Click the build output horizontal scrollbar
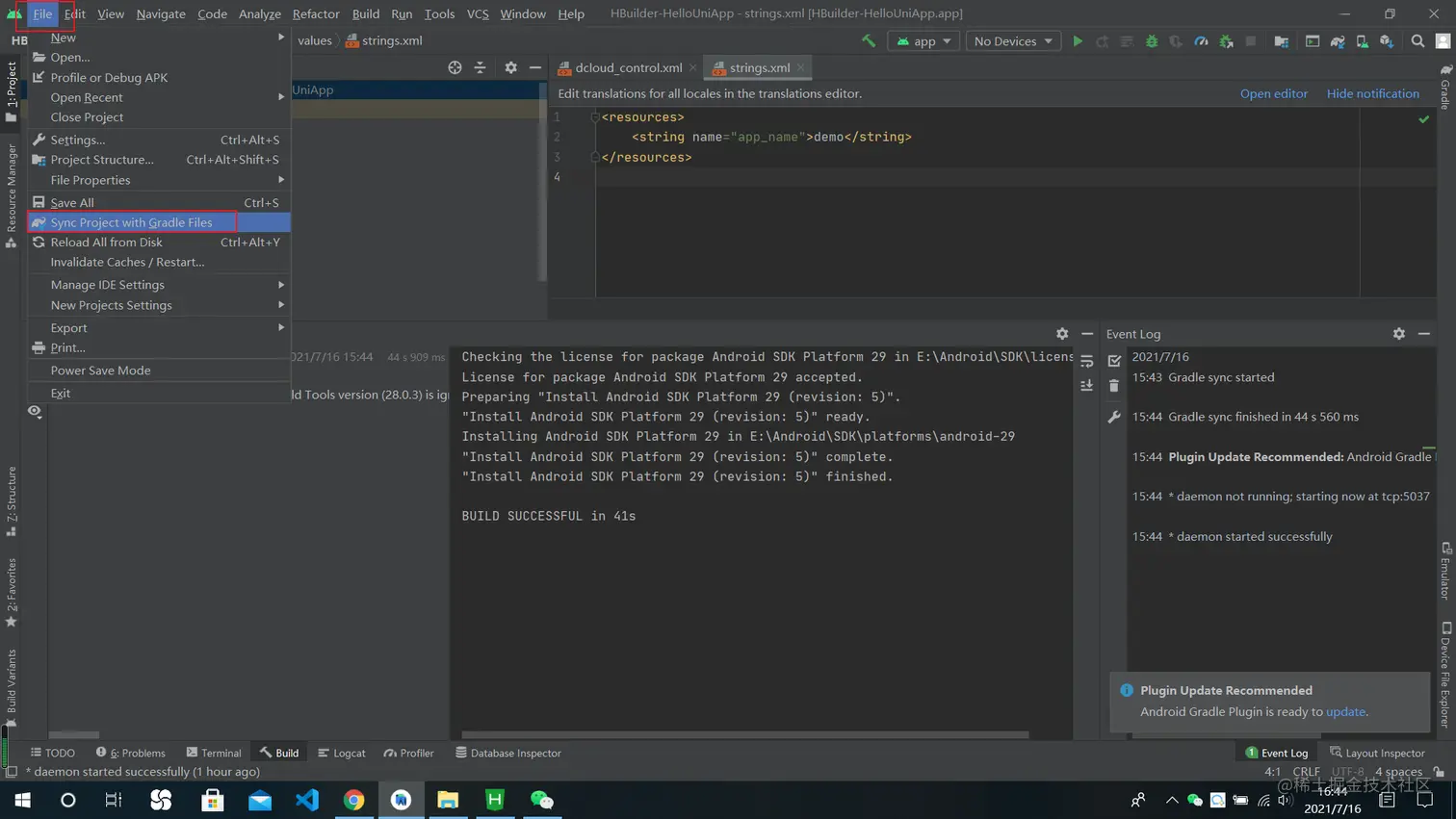 pos(744,734)
